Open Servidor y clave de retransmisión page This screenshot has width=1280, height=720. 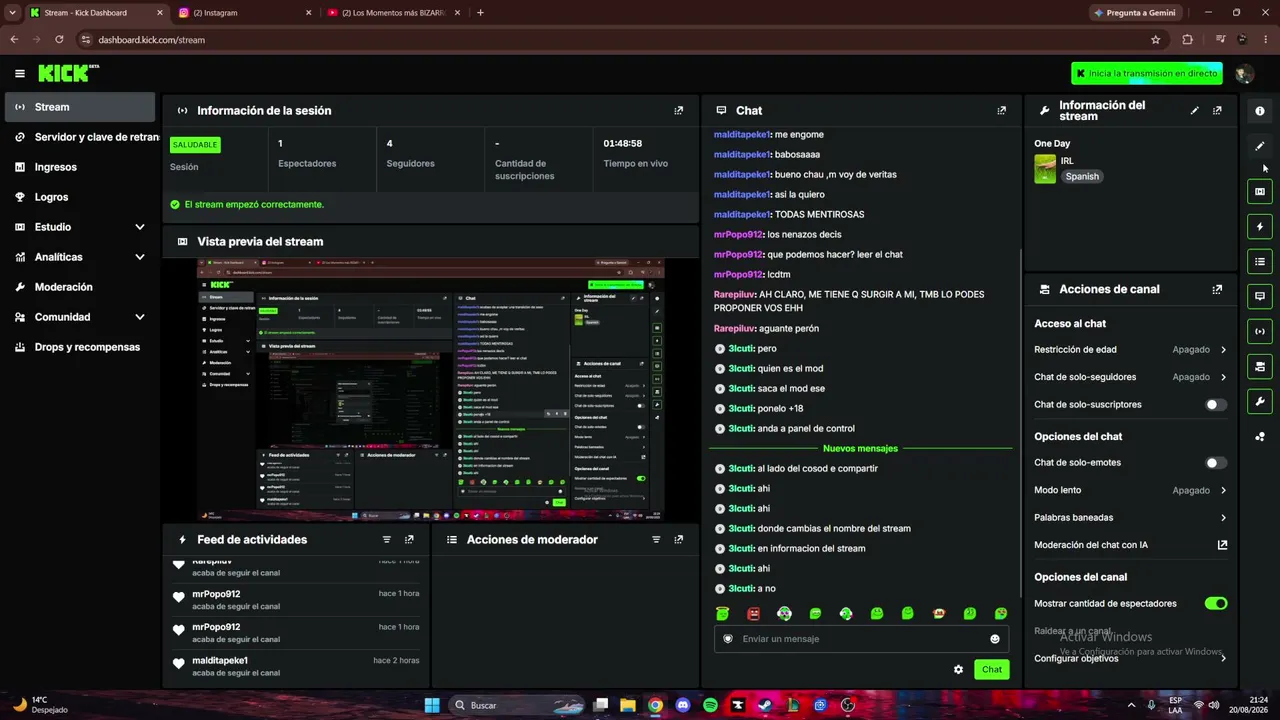pyautogui.click(x=80, y=137)
